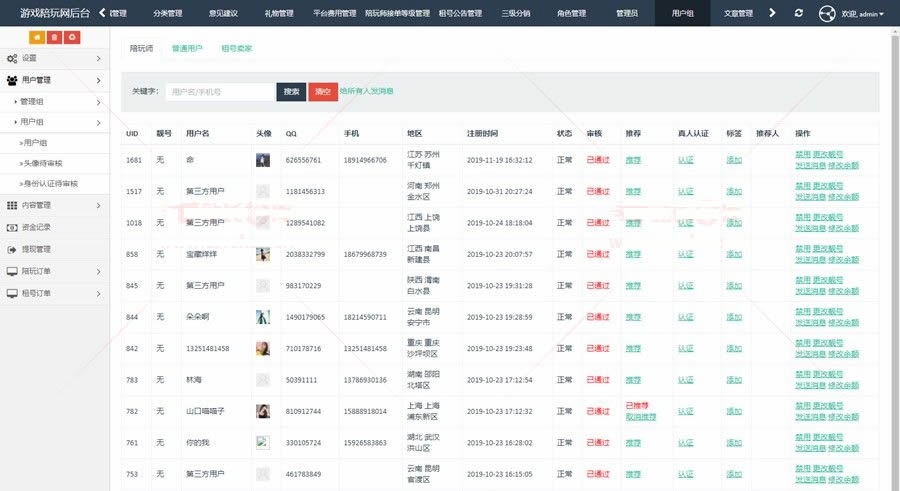Click the 搜索 search button
This screenshot has width=900, height=491.
291,91
